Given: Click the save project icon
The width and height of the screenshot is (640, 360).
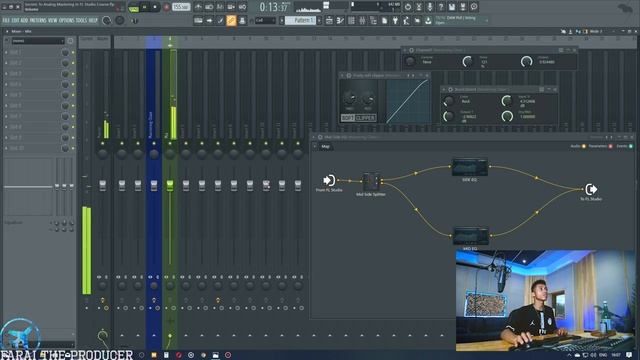Looking at the screenshot, I should tap(452, 7).
